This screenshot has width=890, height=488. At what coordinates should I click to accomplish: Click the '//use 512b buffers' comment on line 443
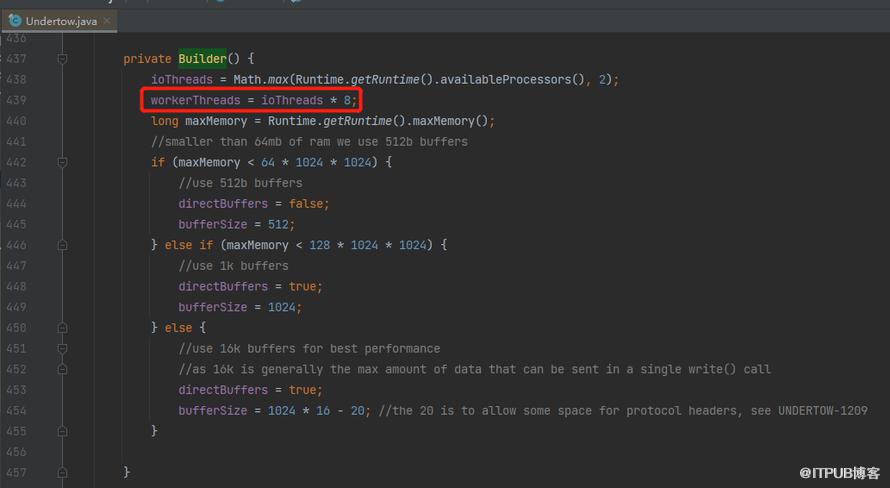pyautogui.click(x=240, y=183)
